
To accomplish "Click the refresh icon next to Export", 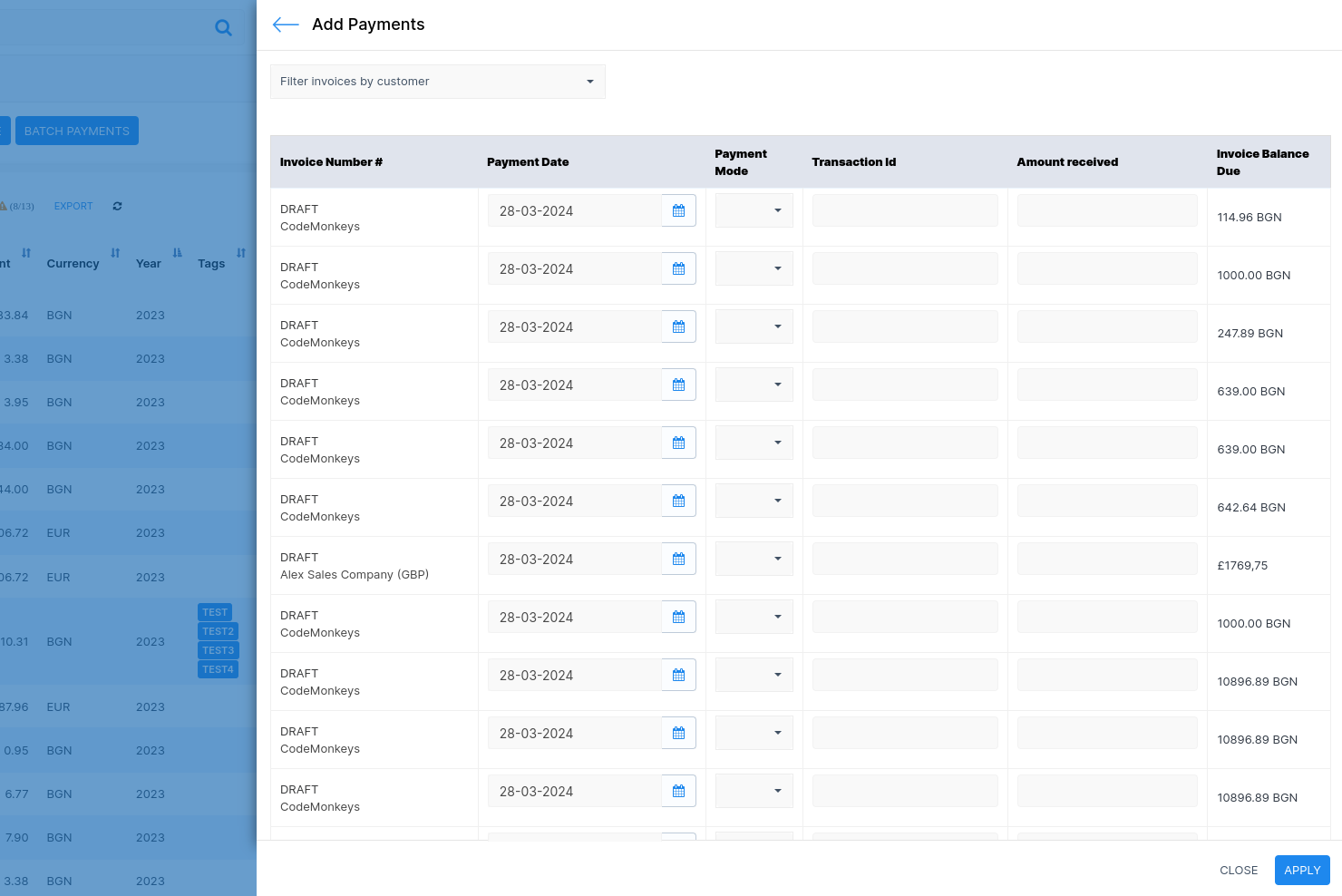I will (117, 206).
